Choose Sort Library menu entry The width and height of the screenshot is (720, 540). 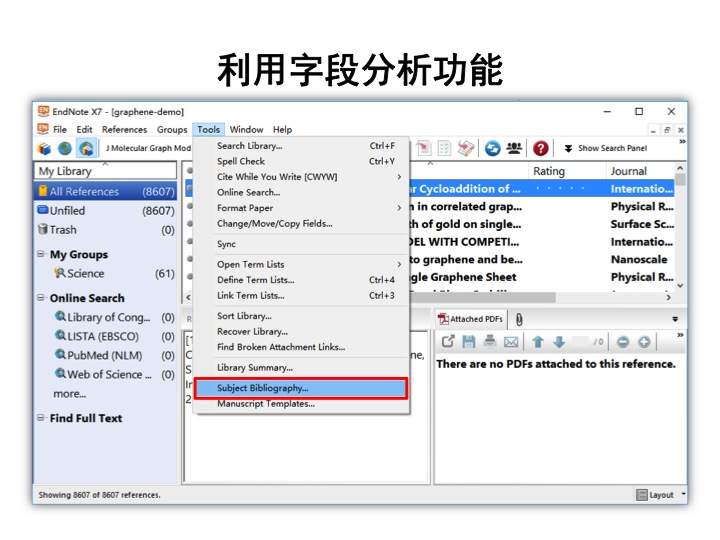pyautogui.click(x=301, y=316)
